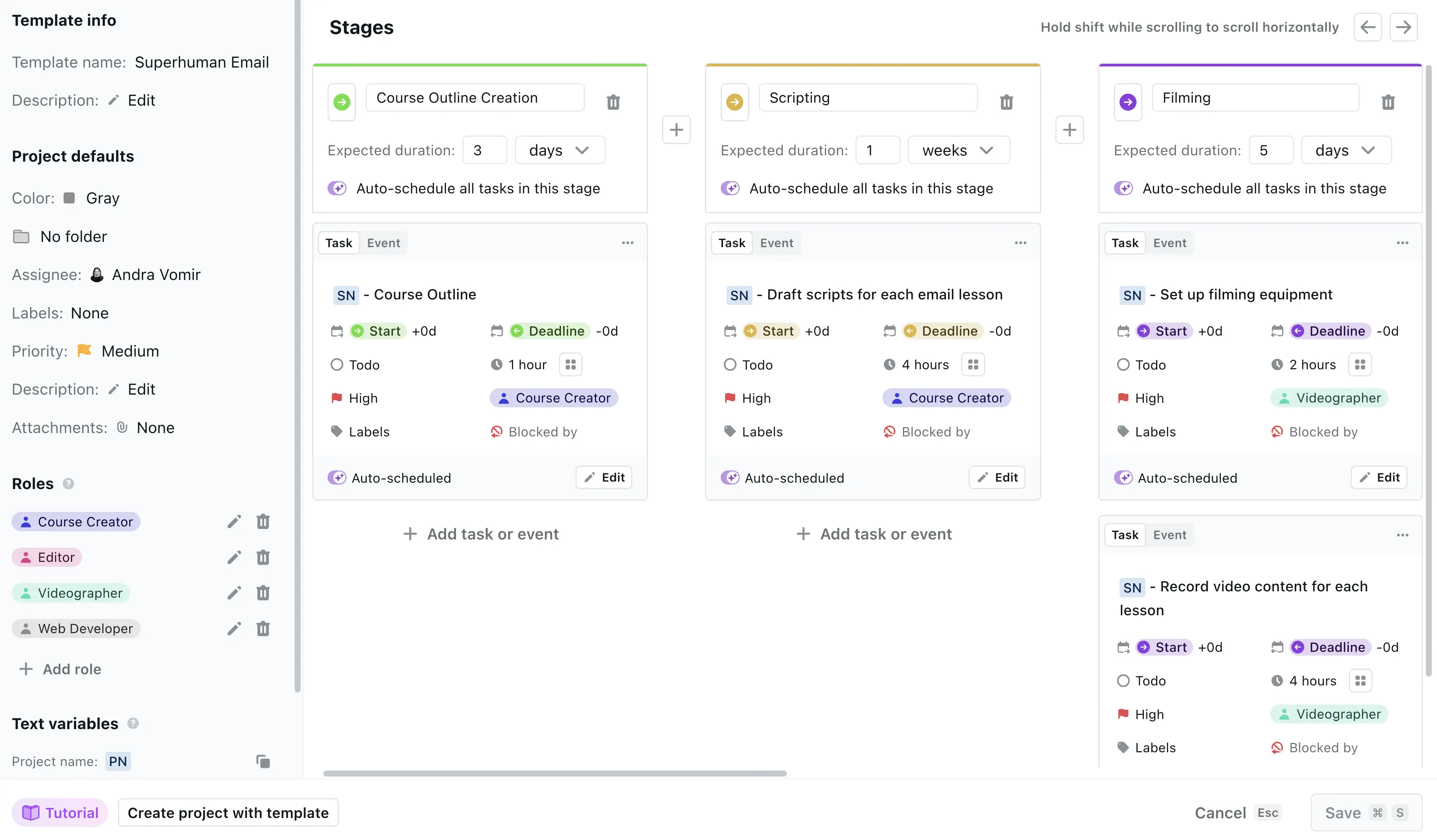Click Create project with template
The image size is (1437, 840).
[x=228, y=813]
